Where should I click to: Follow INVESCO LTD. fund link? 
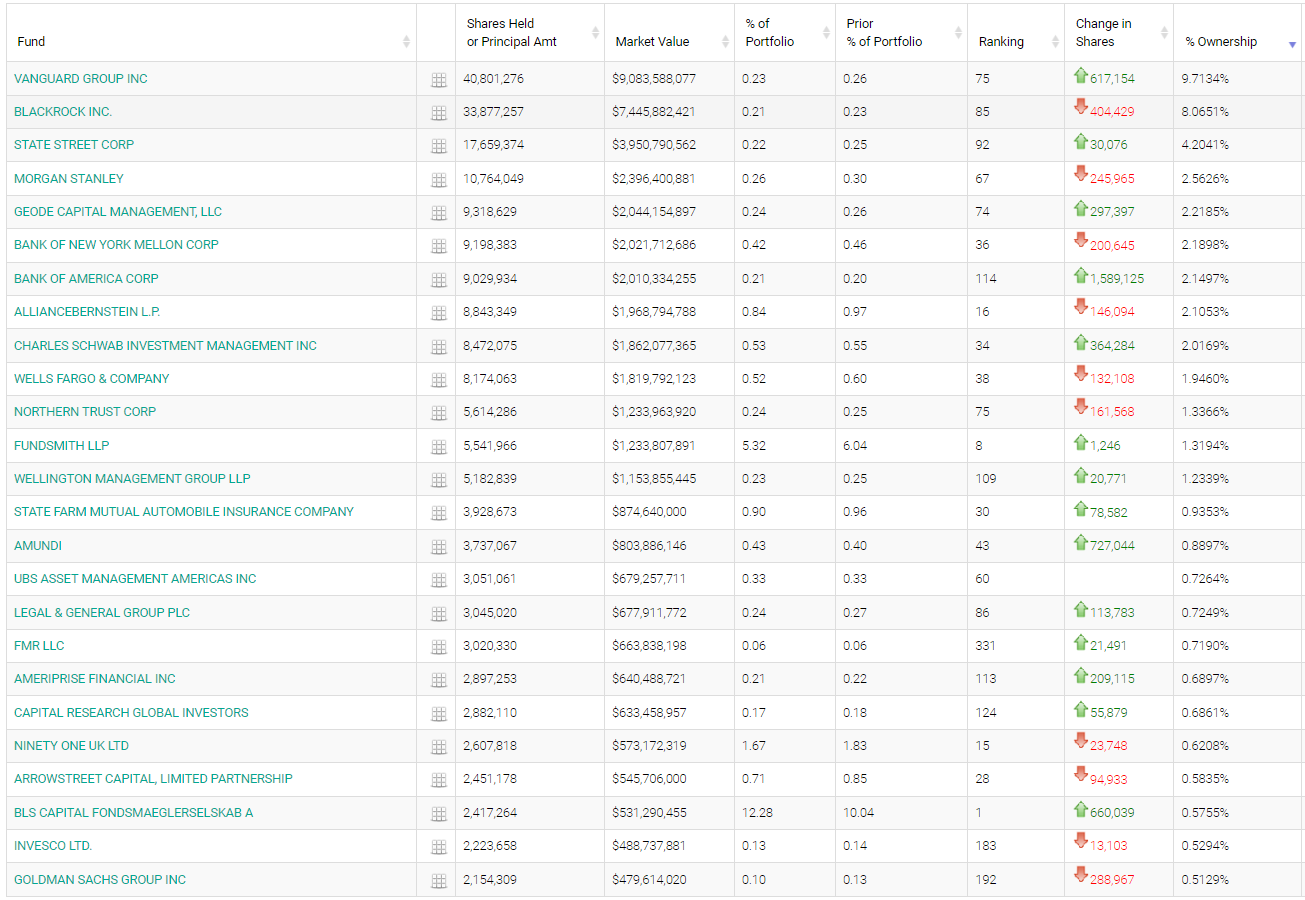(x=53, y=846)
